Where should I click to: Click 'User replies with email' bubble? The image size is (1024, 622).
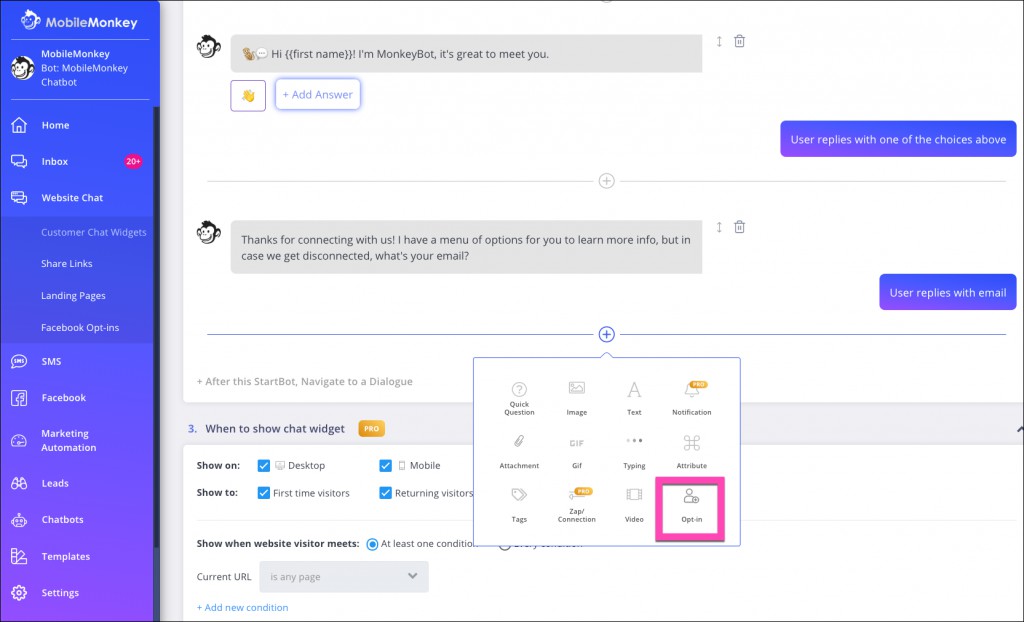point(948,292)
